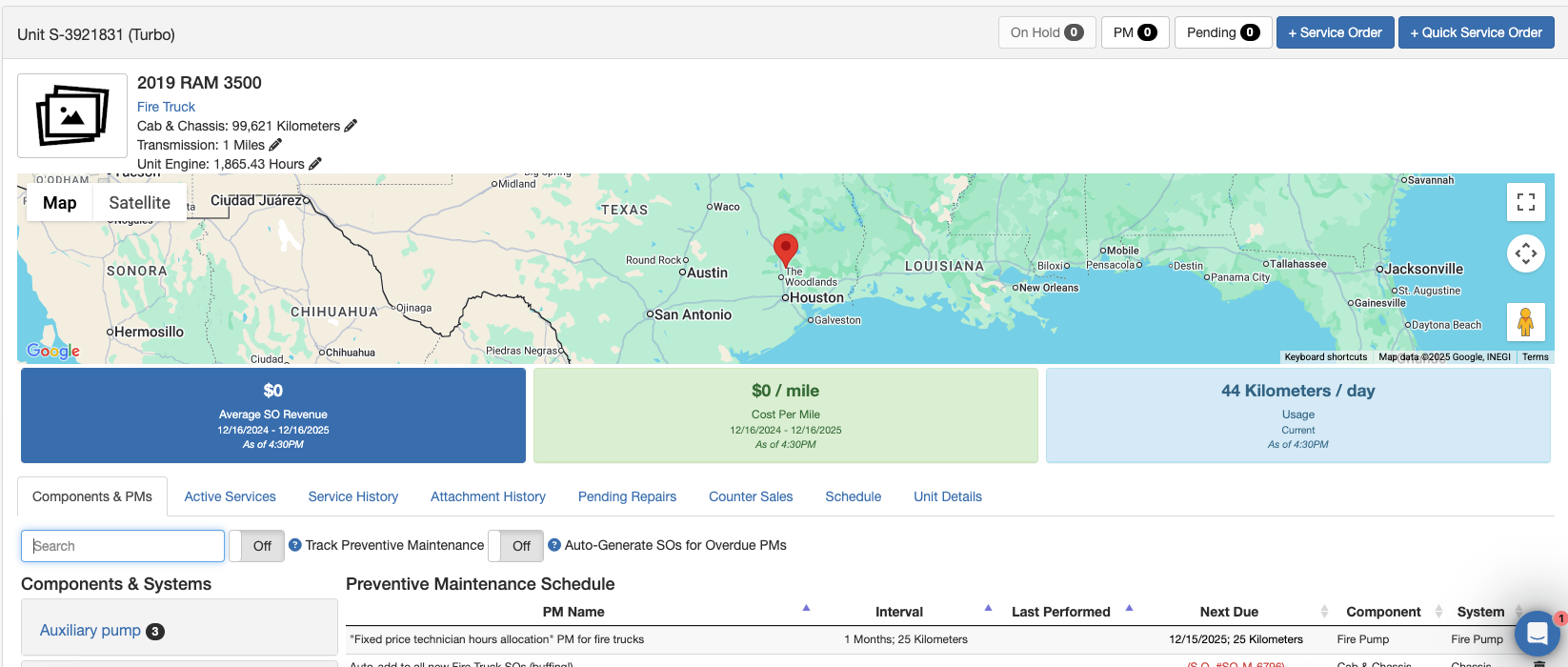
Task: Open the Active Services tab
Action: (x=230, y=496)
